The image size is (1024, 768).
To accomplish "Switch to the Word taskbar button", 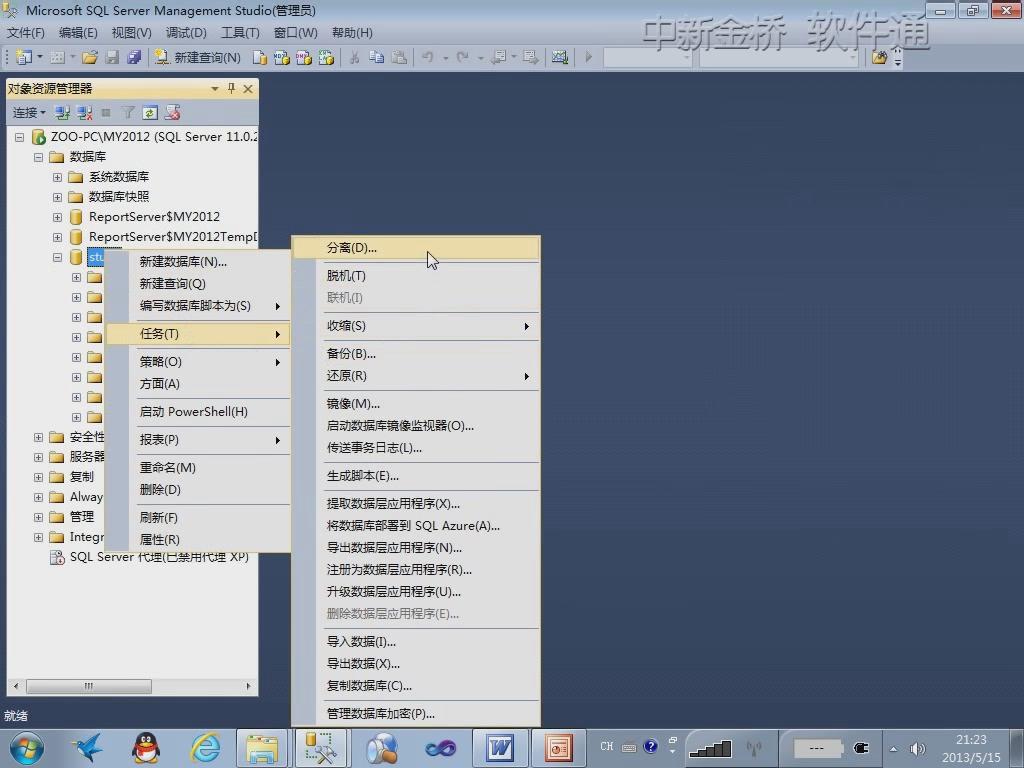I will click(x=500, y=748).
